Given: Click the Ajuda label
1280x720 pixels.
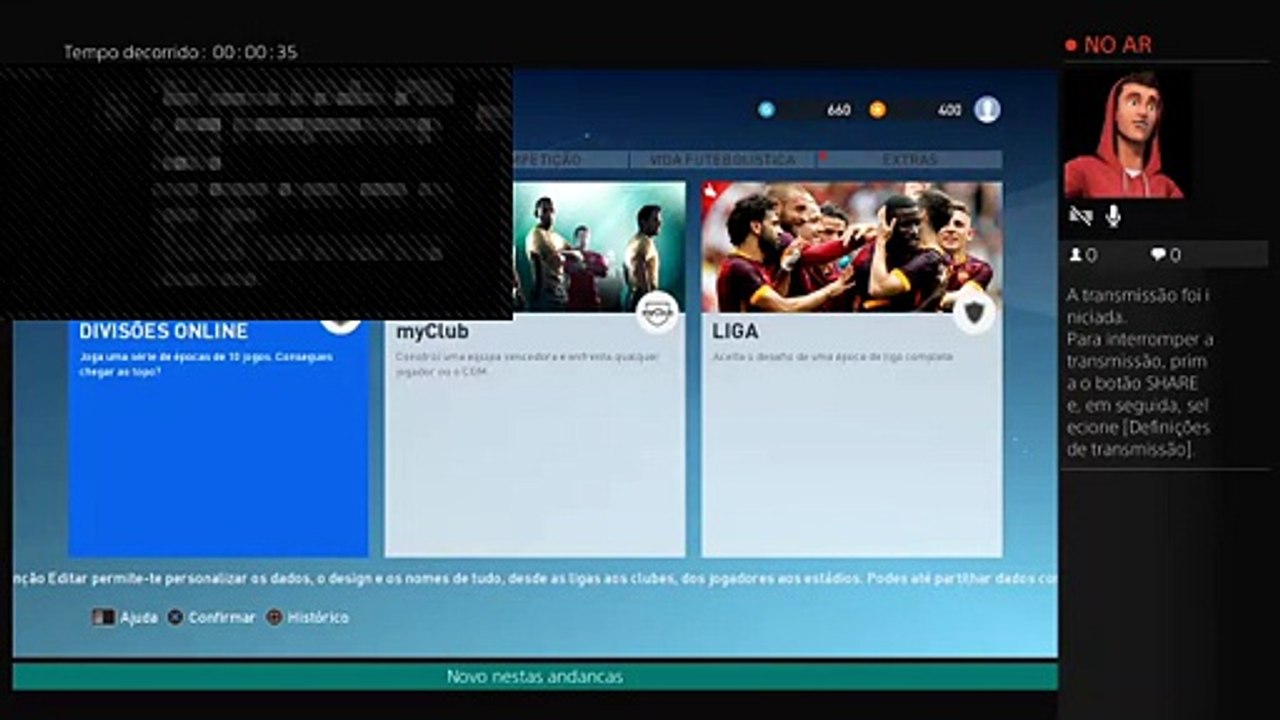Looking at the screenshot, I should click(139, 618).
